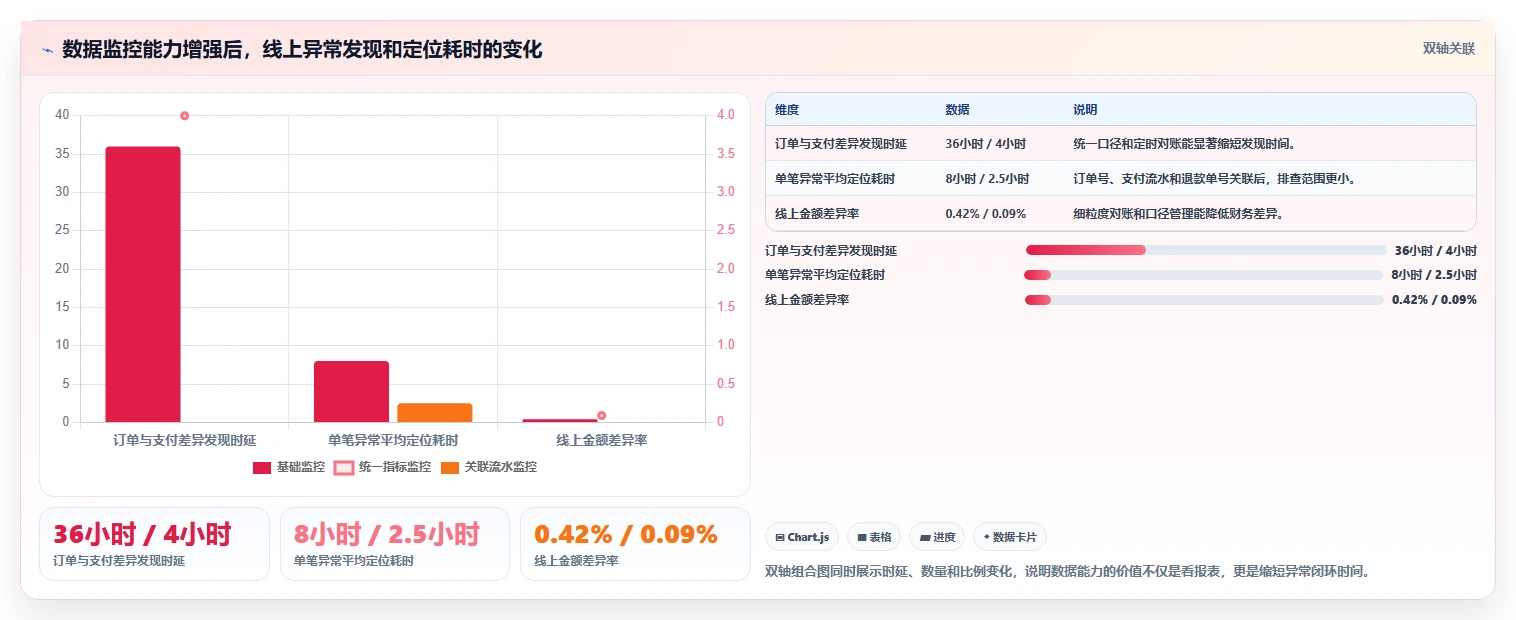Image resolution: width=1516 pixels, height=620 pixels.
Task: Click table data cell 8小时 / 2.5小时
Action: pyautogui.click(x=987, y=179)
